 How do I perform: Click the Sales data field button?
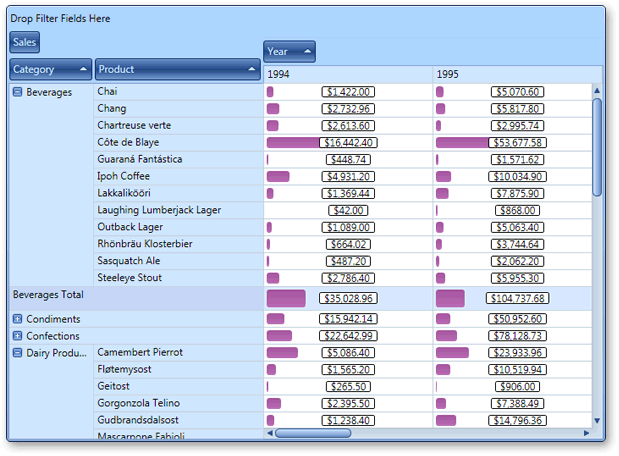click(24, 42)
